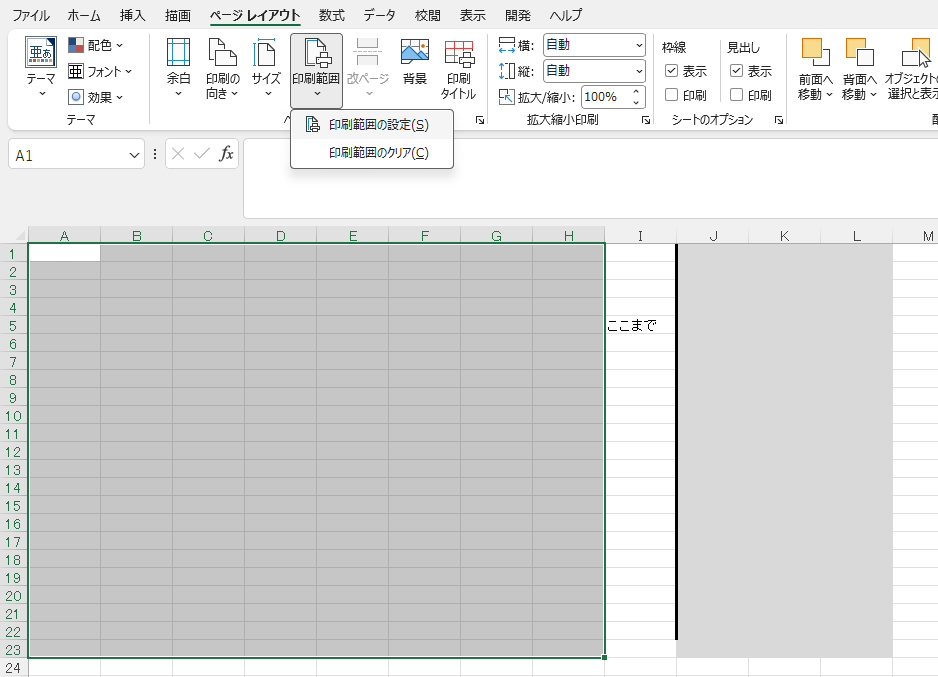Open the ファイル tab
938x677 pixels.
pos(31,16)
